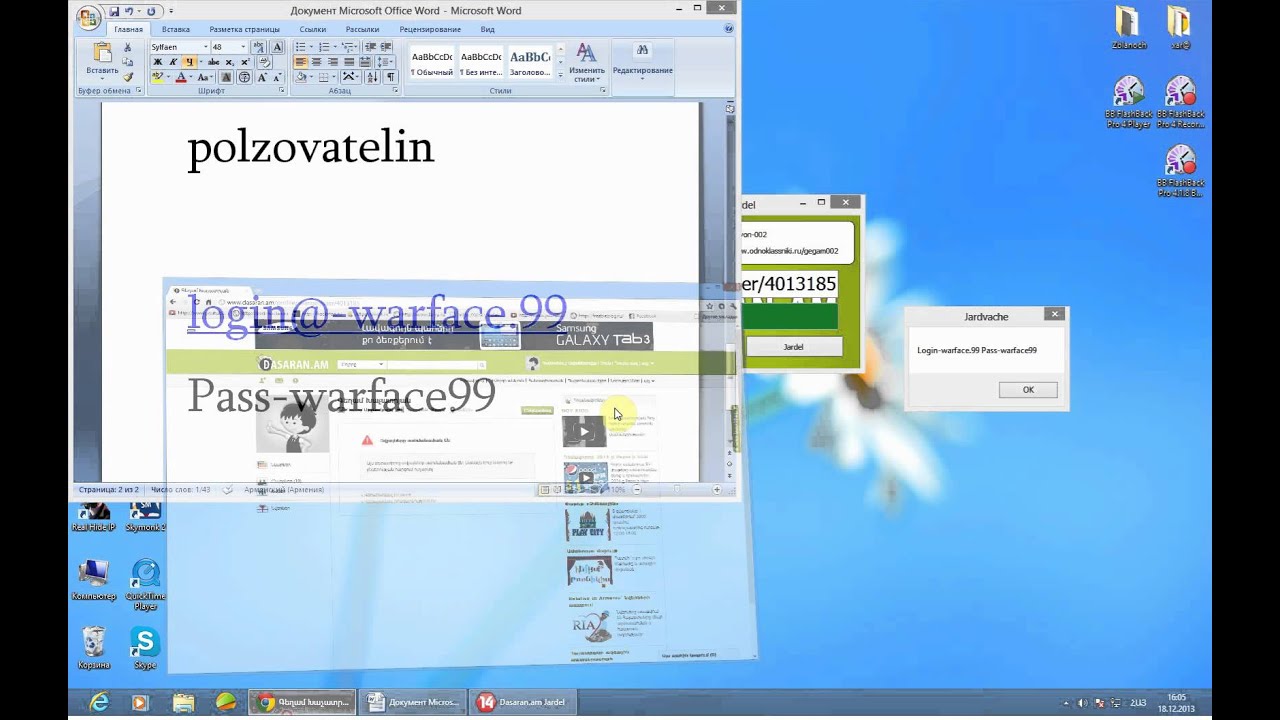Click the Paste (Вставить) icon in Word

[x=102, y=52]
